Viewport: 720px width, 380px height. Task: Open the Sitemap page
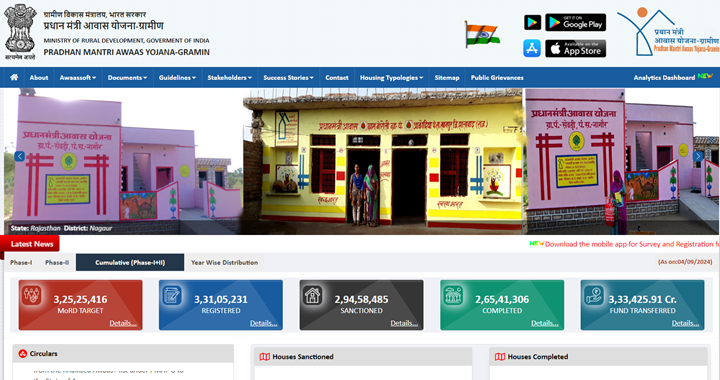(447, 78)
